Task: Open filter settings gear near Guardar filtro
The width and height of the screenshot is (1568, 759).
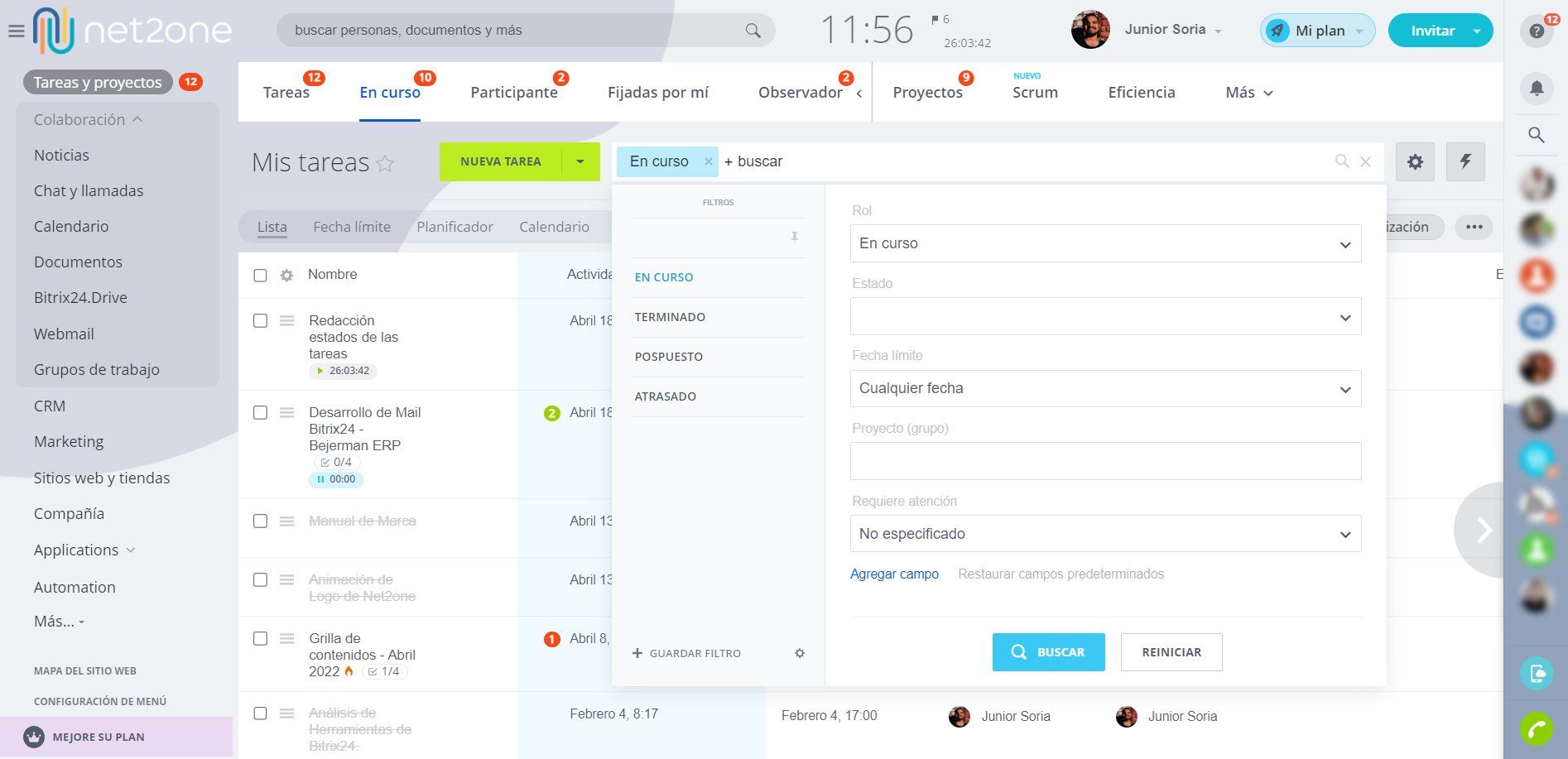Action: tap(800, 653)
